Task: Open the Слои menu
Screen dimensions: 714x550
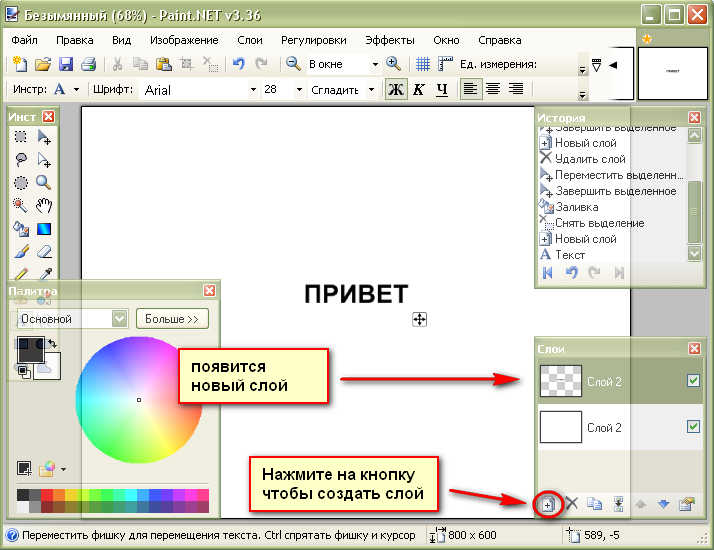Action: (250, 40)
